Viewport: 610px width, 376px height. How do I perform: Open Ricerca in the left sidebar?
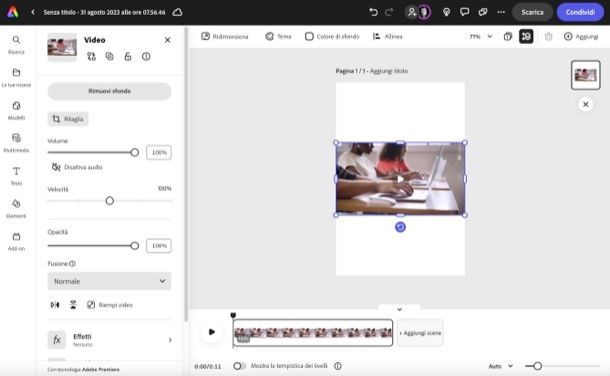16,45
